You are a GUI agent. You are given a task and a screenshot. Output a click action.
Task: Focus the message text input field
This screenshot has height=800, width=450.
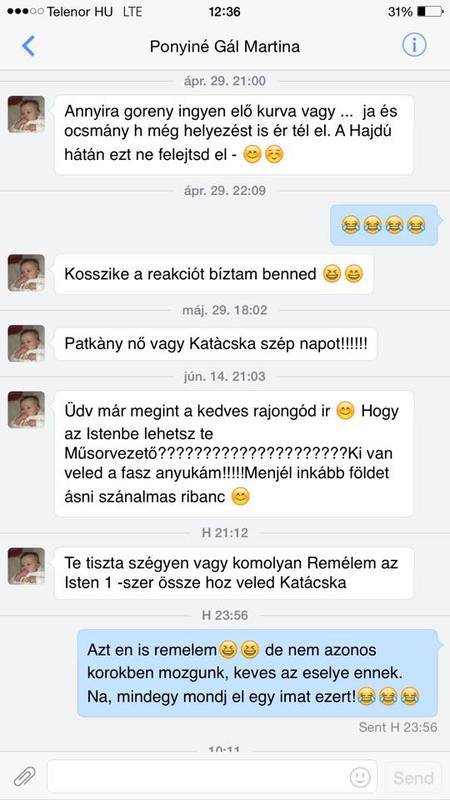pos(212,777)
